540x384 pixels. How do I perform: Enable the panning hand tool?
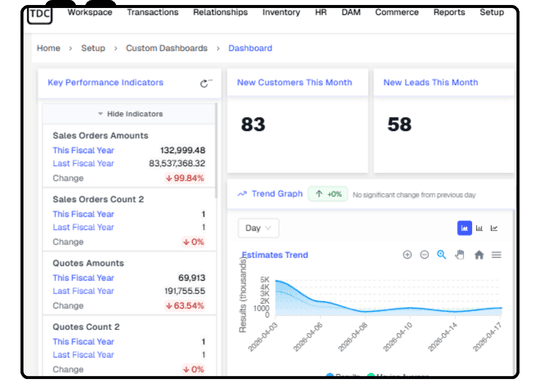460,255
